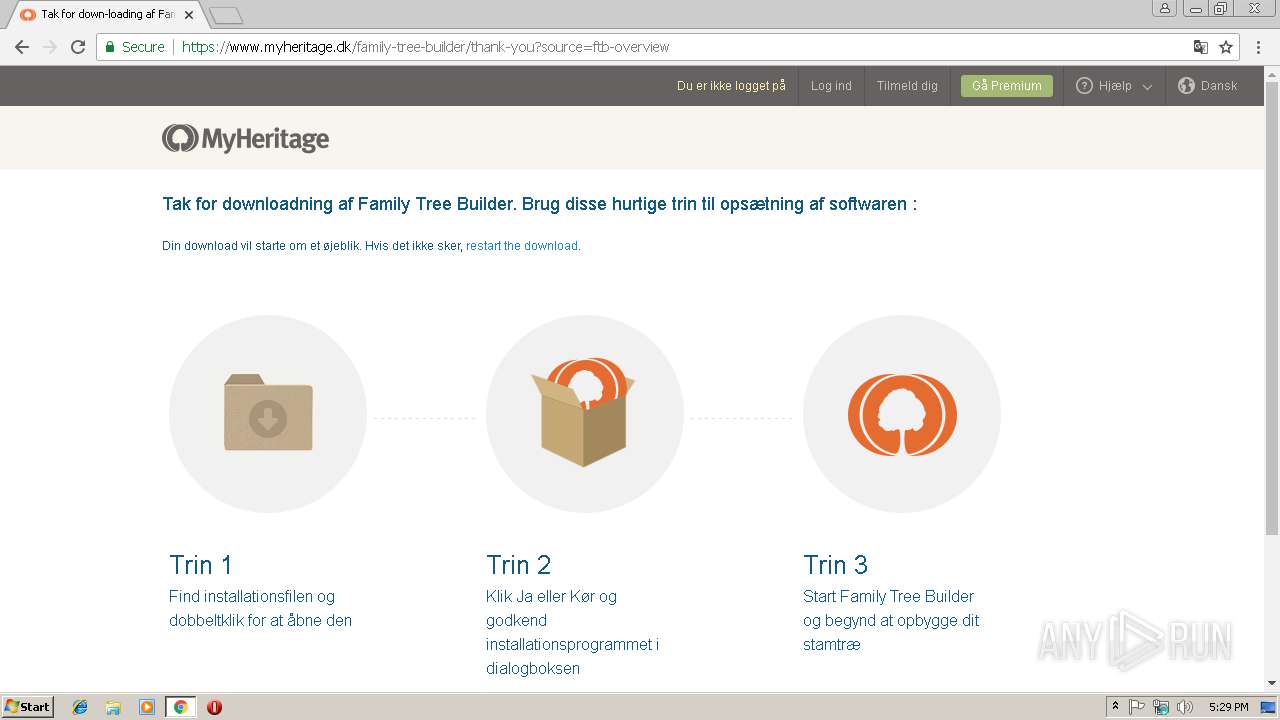Click the volume speaker tray icon
Viewport: 1280px width, 720px height.
pos(1185,707)
